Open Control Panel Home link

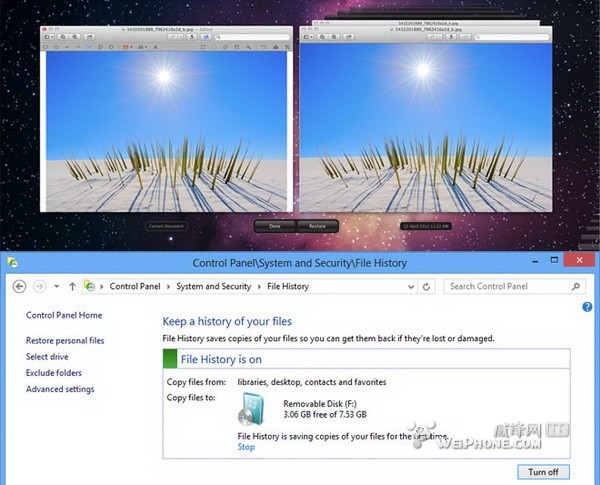pos(64,315)
